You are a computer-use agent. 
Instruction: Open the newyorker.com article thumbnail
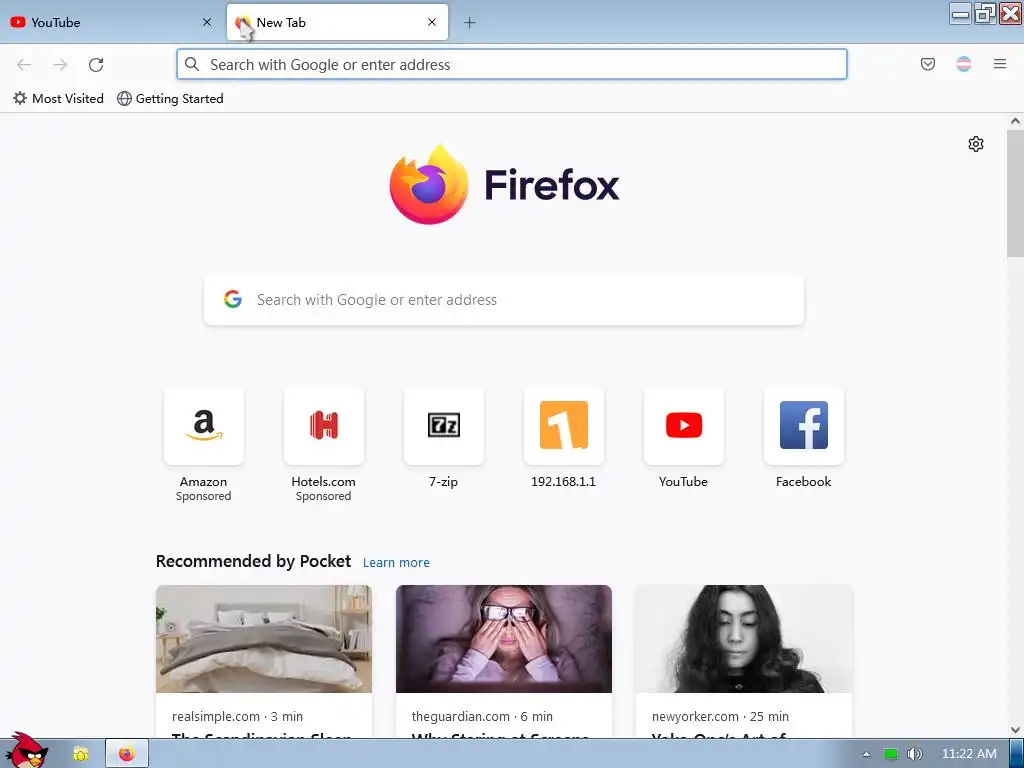click(x=744, y=639)
